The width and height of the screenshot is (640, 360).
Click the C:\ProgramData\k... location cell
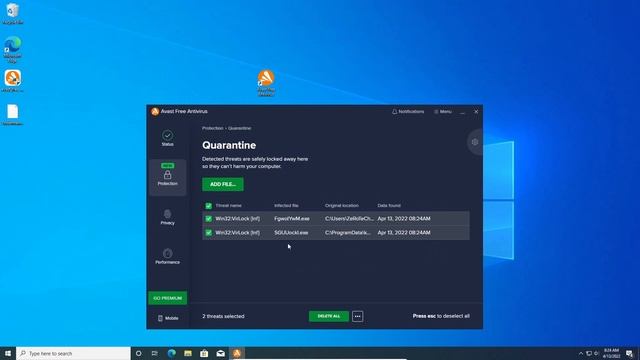point(348,233)
